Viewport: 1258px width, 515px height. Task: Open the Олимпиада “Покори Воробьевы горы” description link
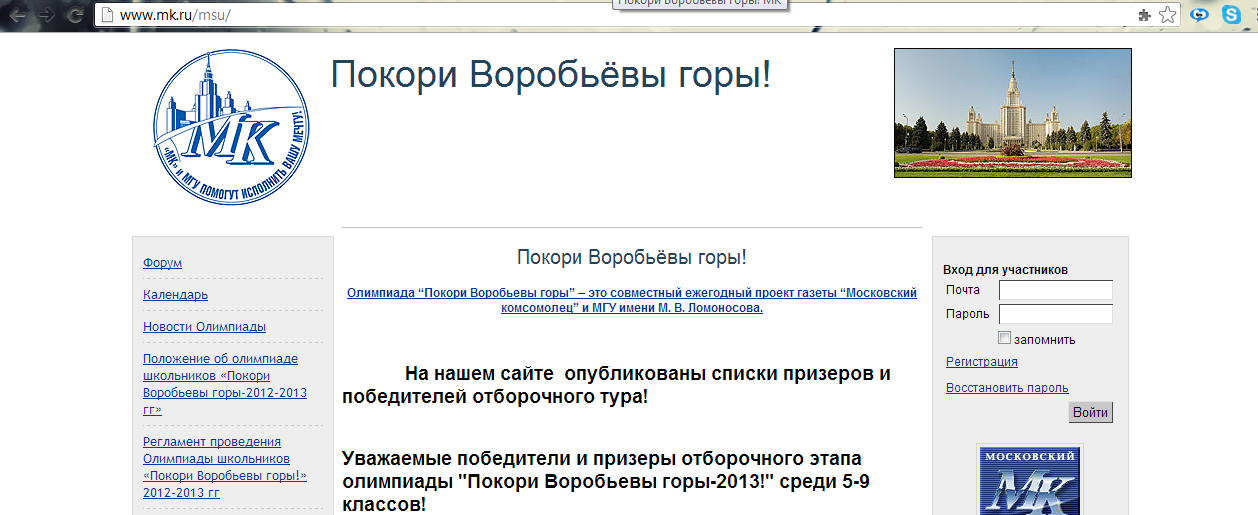coord(632,300)
